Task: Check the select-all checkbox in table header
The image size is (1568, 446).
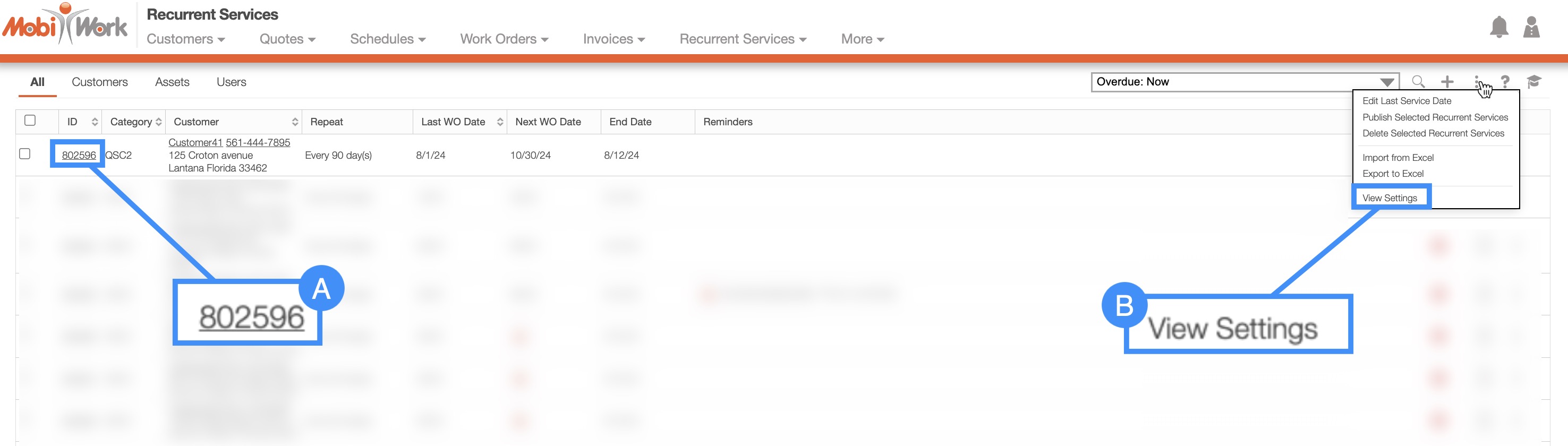Action: click(30, 121)
